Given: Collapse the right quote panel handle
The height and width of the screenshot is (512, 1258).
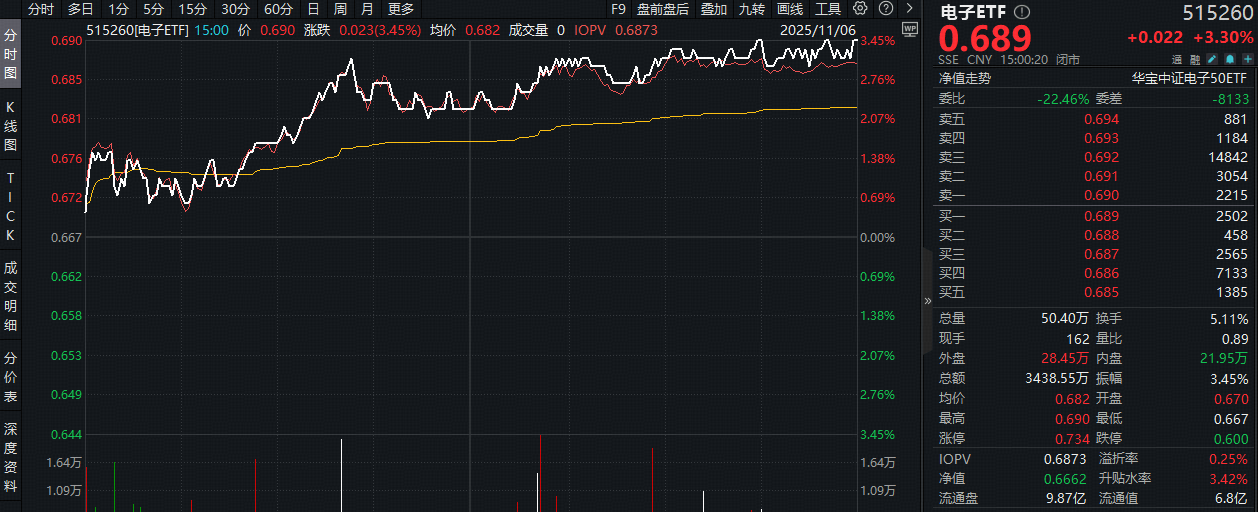Looking at the screenshot, I should pyautogui.click(x=924, y=302).
